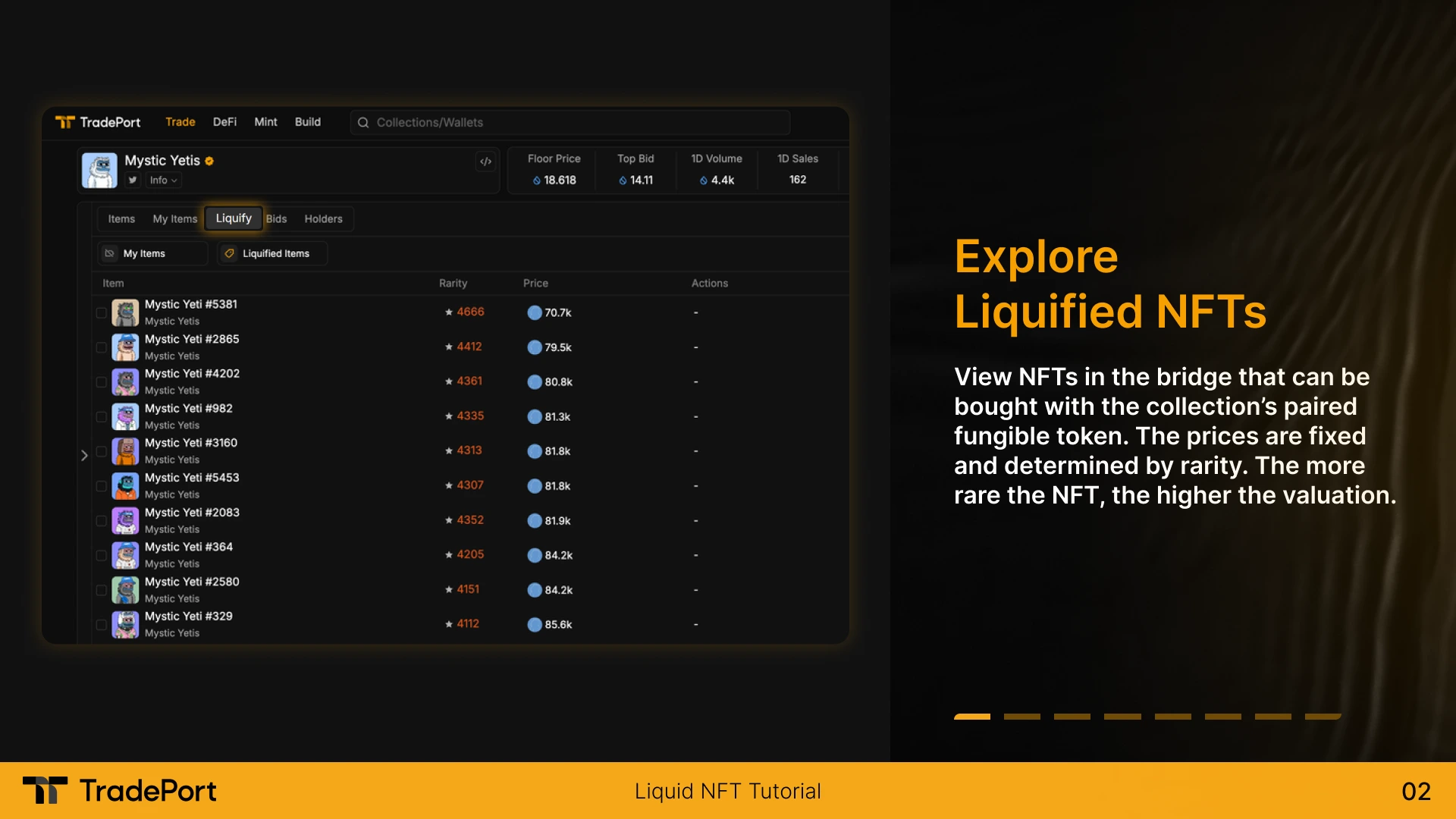Switch to the Holders tab
This screenshot has width=1456, height=819.
323,219
